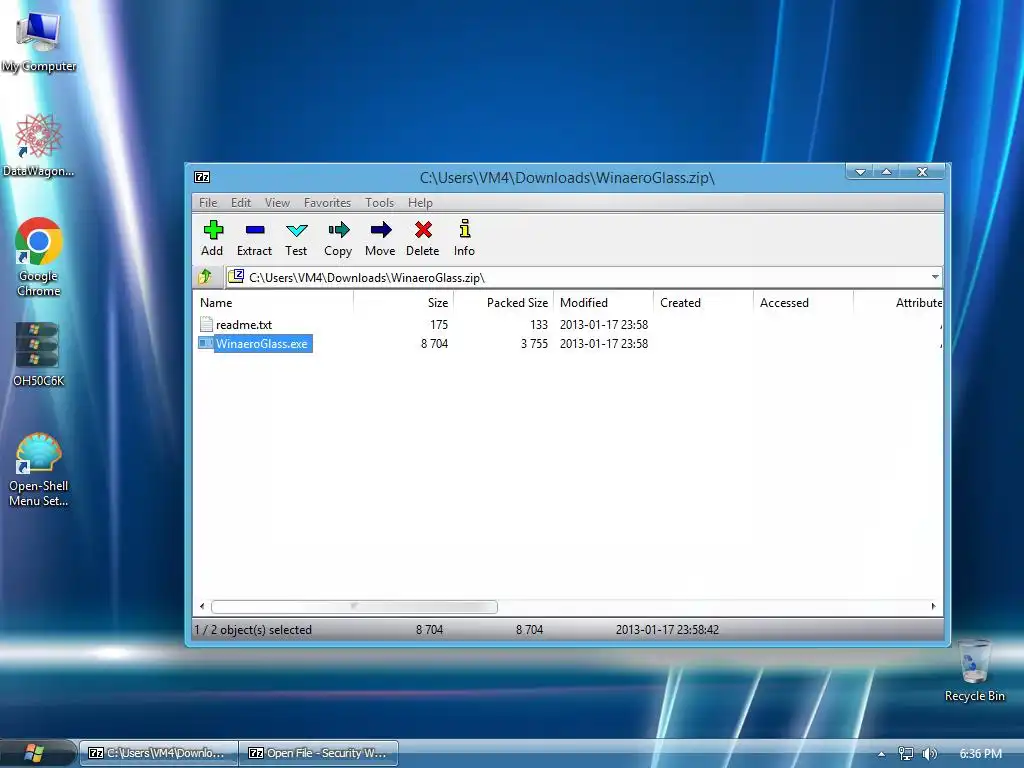Image resolution: width=1024 pixels, height=768 pixels.
Task: Maximize the 7-Zip window
Action: (886, 172)
